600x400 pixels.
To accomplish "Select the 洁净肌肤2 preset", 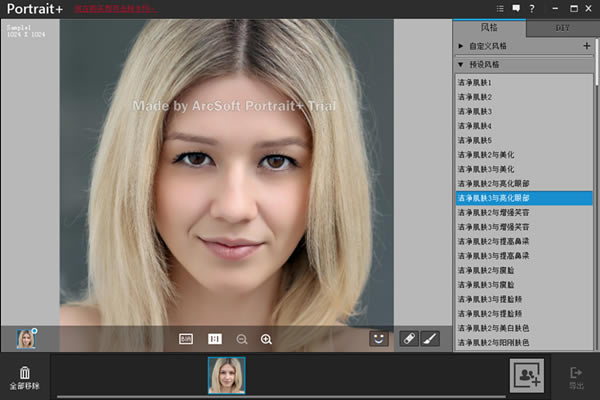I will point(524,97).
